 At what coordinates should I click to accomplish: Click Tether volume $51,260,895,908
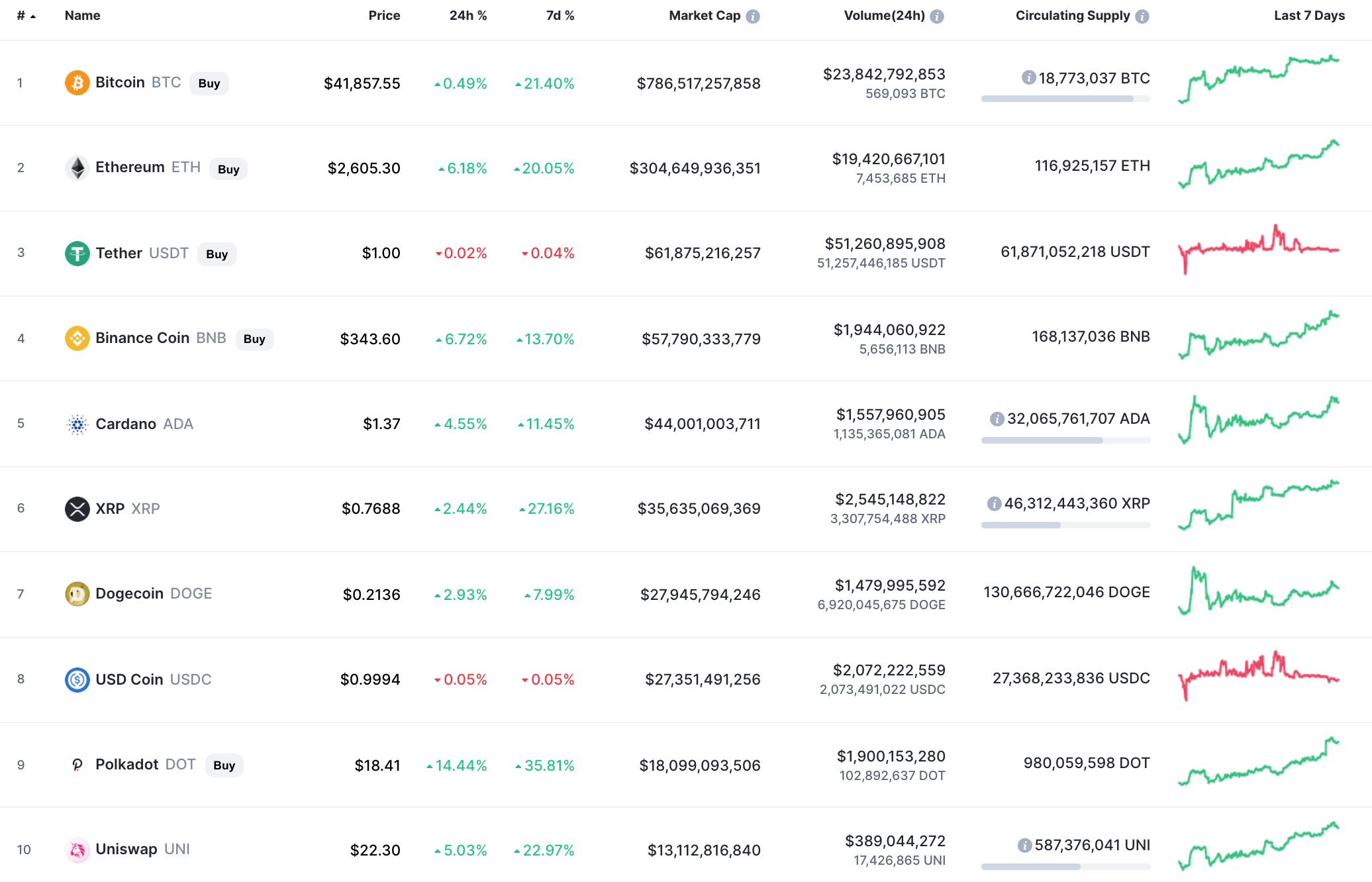click(x=885, y=244)
